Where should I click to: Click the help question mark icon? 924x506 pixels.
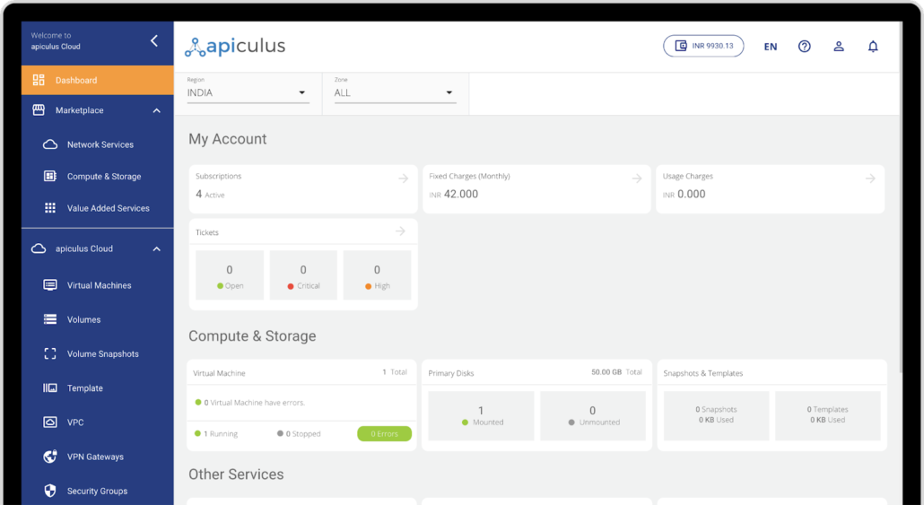pyautogui.click(x=804, y=46)
